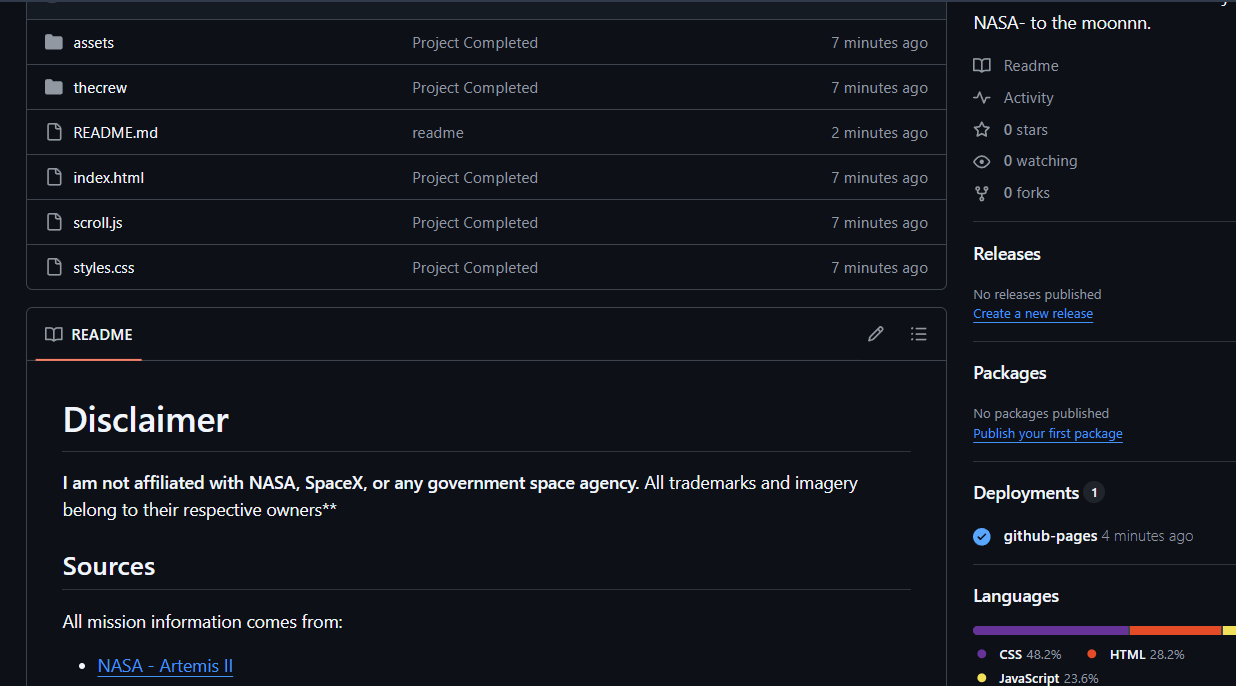
Task: Click the Activity pulse icon
Action: (x=982, y=98)
